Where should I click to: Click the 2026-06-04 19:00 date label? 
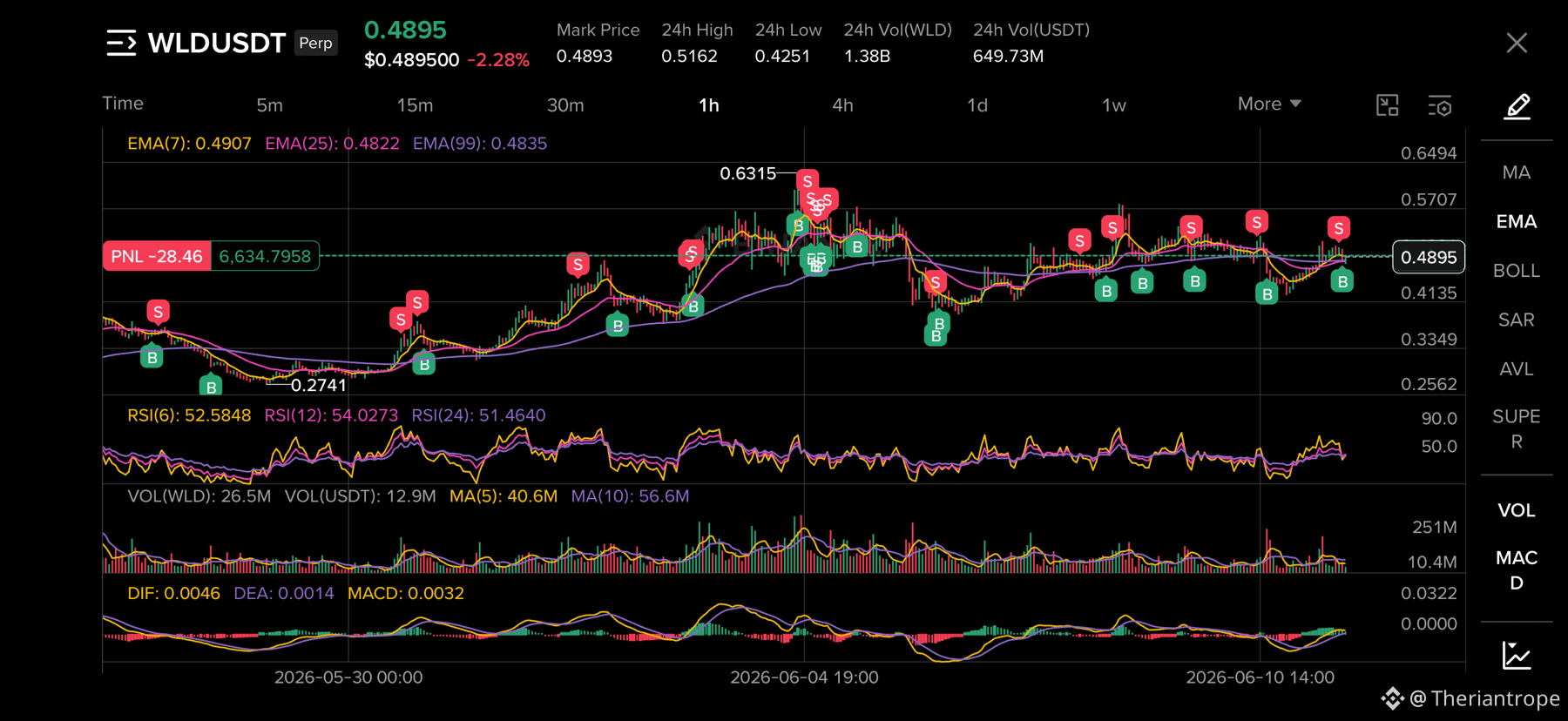(804, 677)
